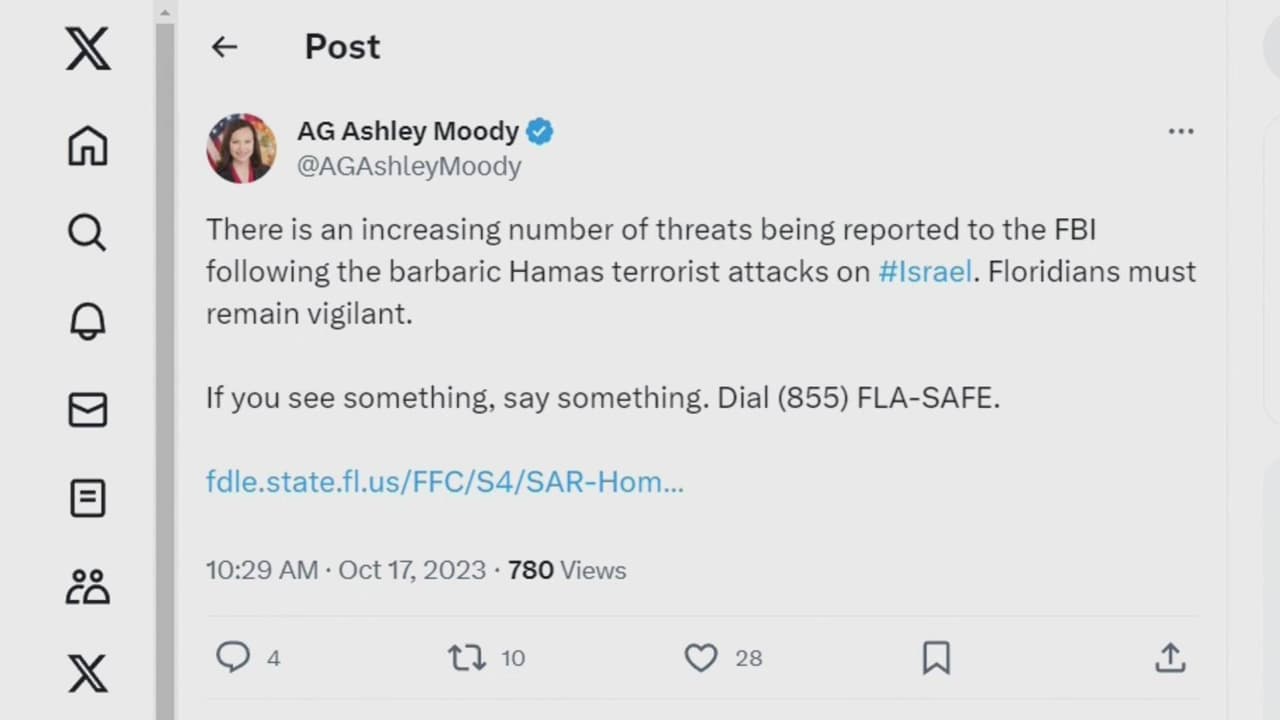Click the X logo at top left
Viewport: 1280px width, 720px height.
[88, 47]
